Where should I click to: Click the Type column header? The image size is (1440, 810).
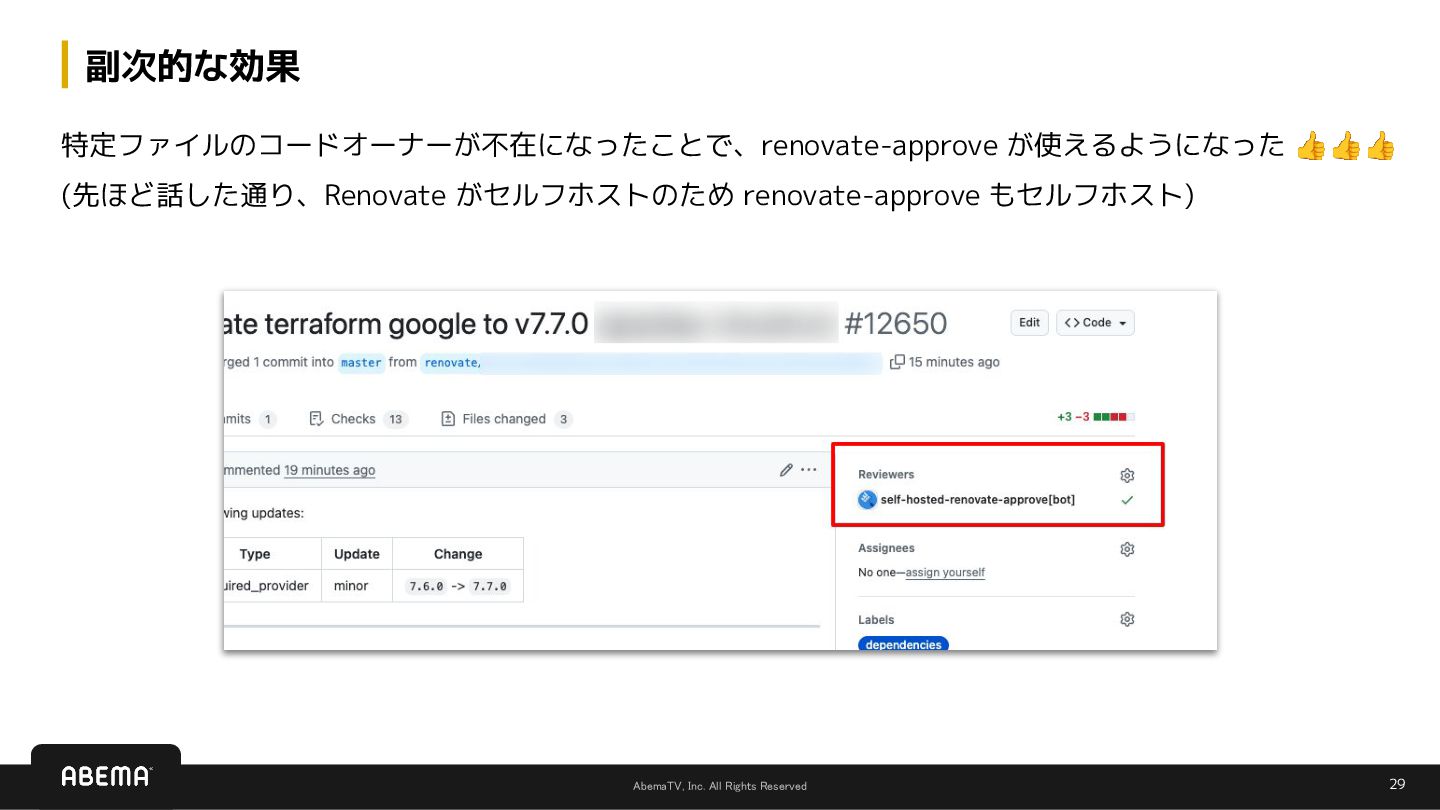point(255,554)
